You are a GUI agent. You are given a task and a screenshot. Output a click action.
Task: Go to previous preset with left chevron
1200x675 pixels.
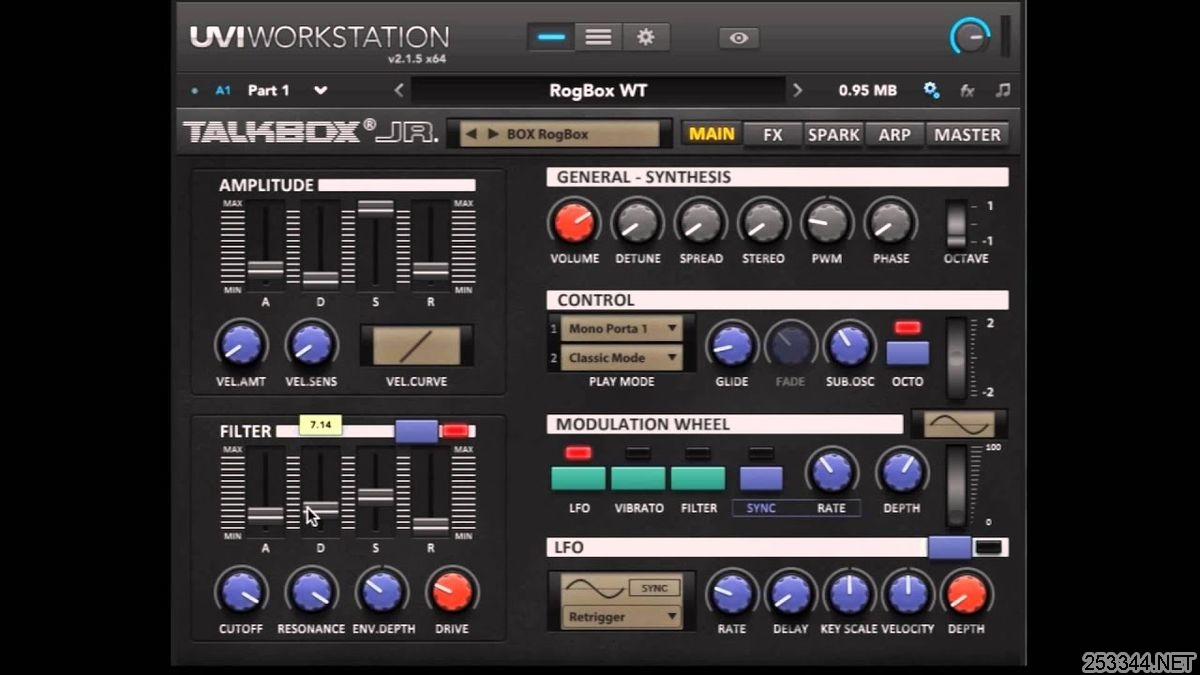click(x=399, y=90)
